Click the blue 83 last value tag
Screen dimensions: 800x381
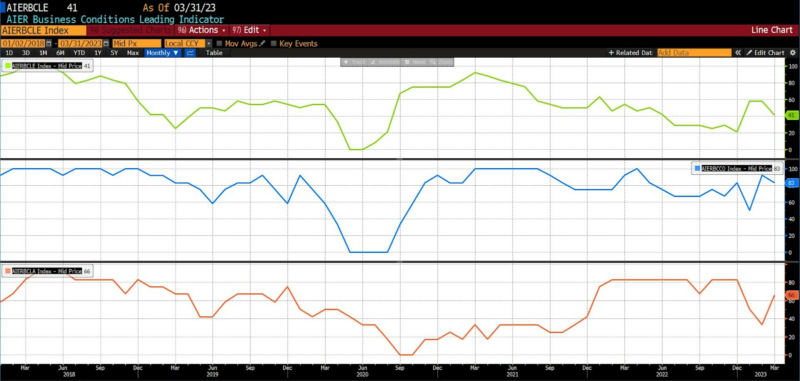pos(791,183)
